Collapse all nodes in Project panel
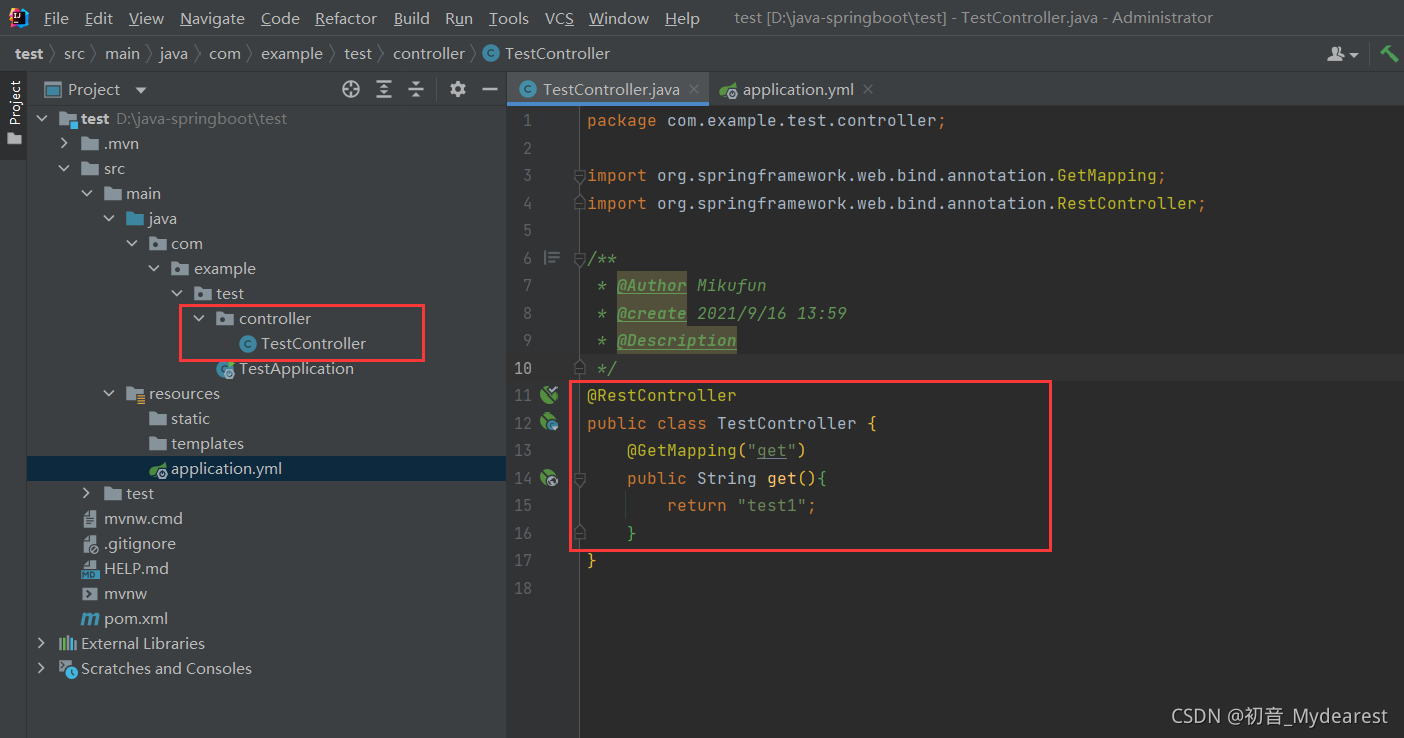This screenshot has width=1404, height=738. click(417, 89)
